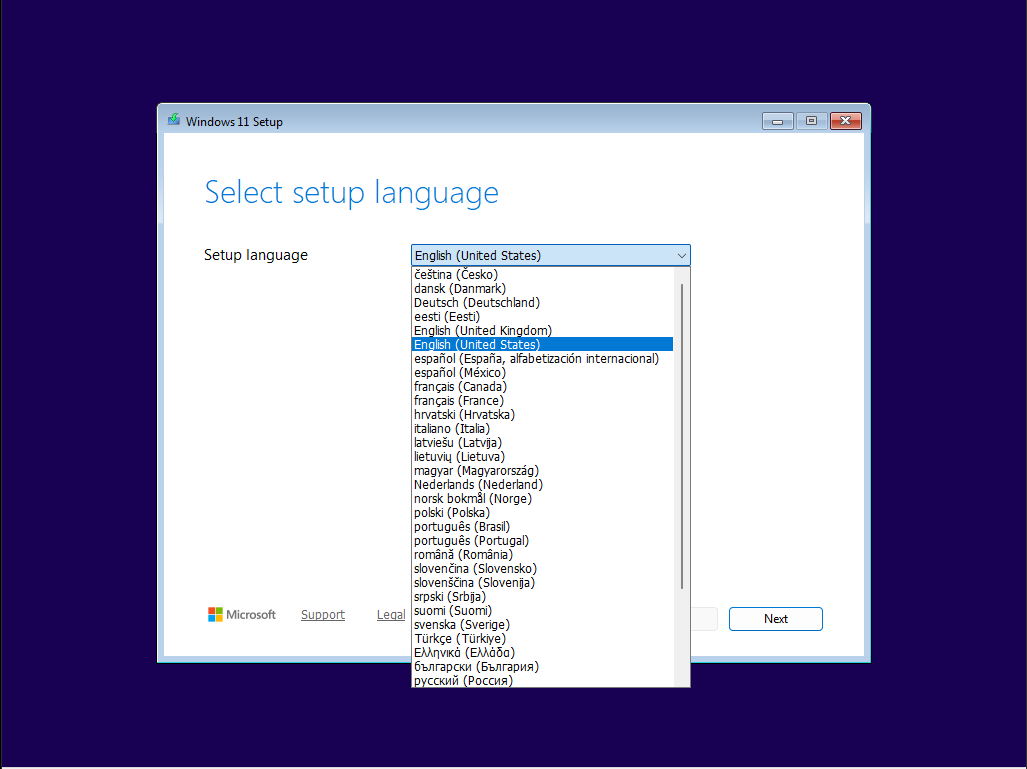Image resolution: width=1027 pixels, height=769 pixels.
Task: Choose Ελληνικά (Ελλάδα) language
Action: (x=542, y=653)
